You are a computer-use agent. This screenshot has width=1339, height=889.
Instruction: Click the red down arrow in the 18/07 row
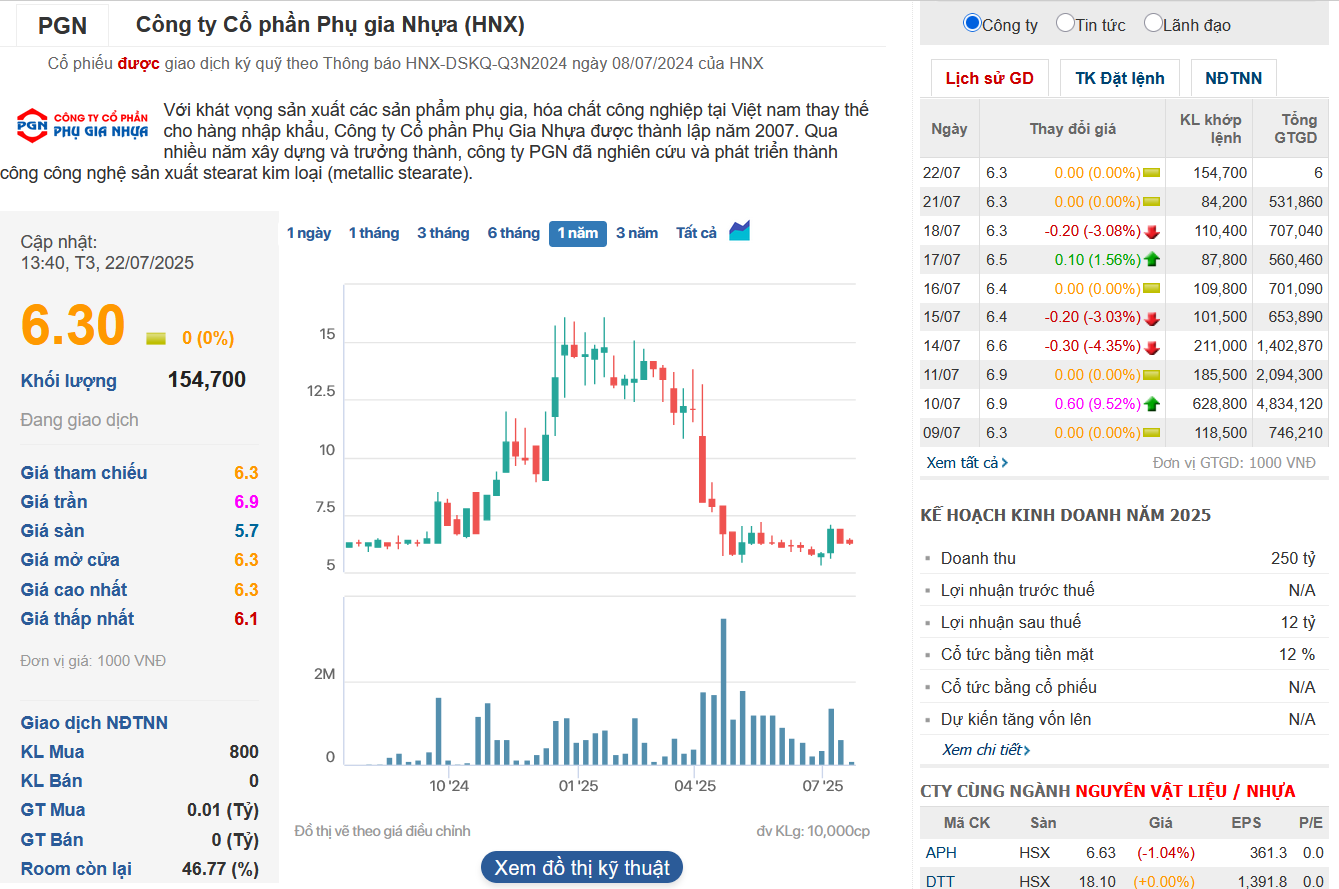tap(1152, 231)
